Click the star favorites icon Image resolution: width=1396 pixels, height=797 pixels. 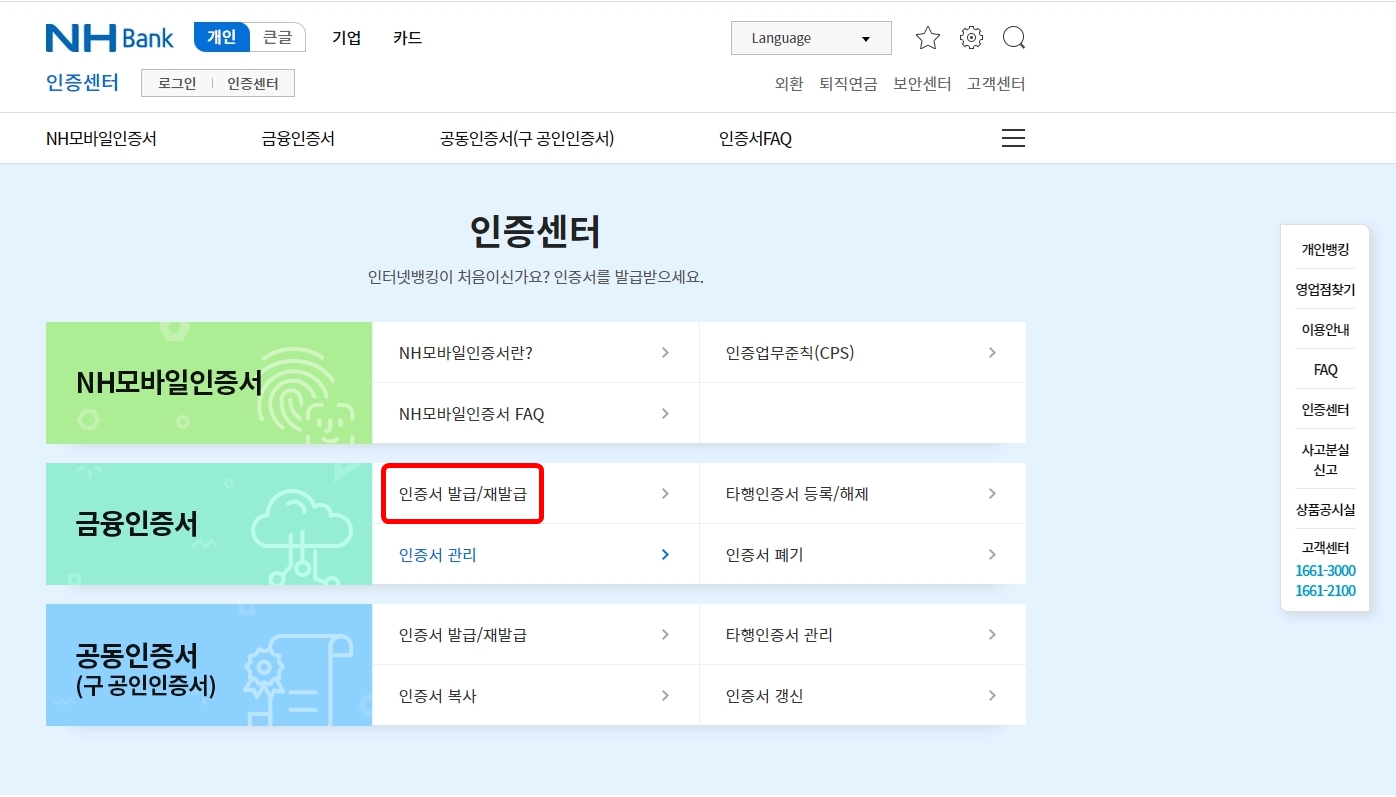tap(927, 37)
